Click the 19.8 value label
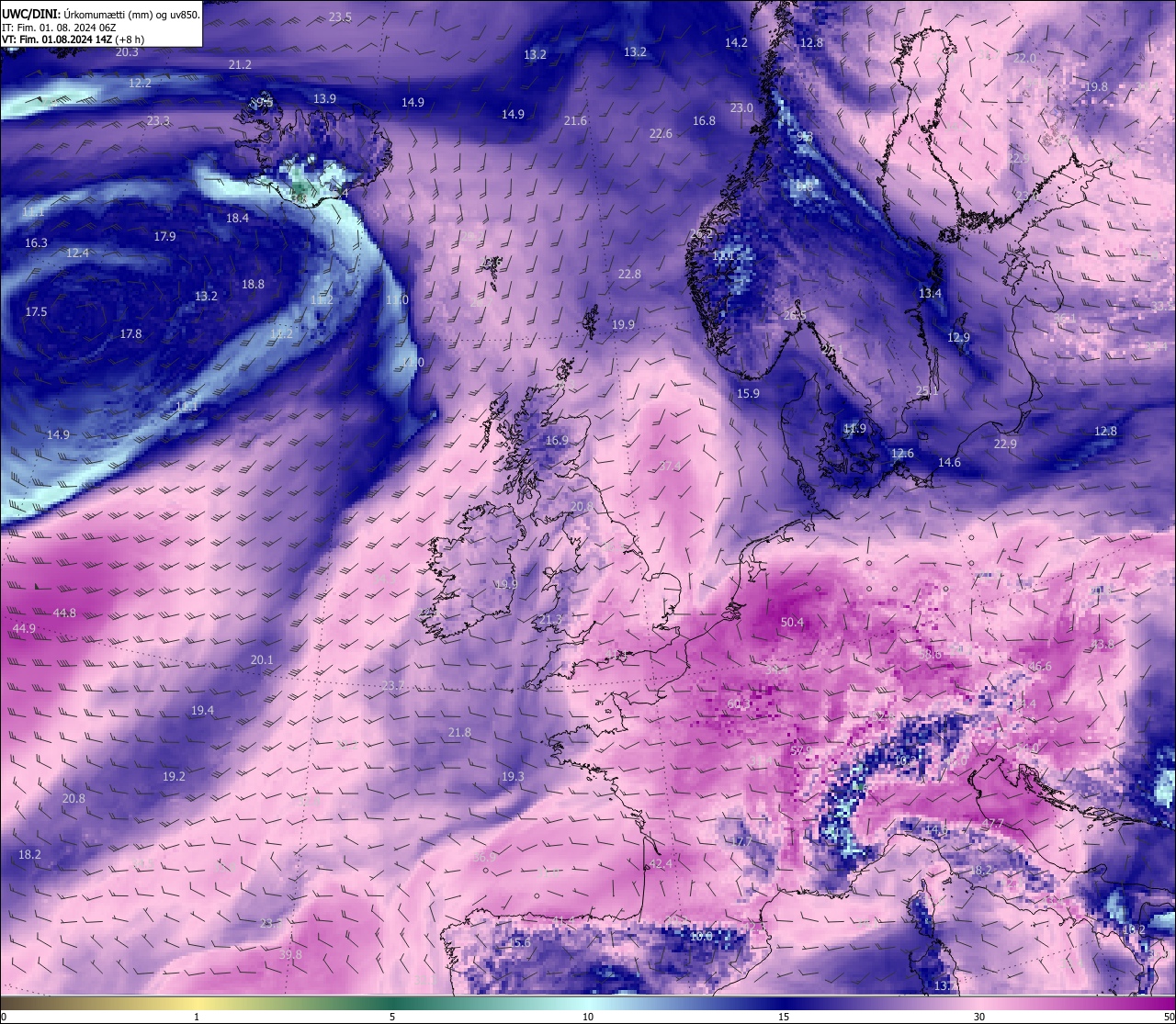Image resolution: width=1176 pixels, height=1024 pixels. coord(1096,87)
